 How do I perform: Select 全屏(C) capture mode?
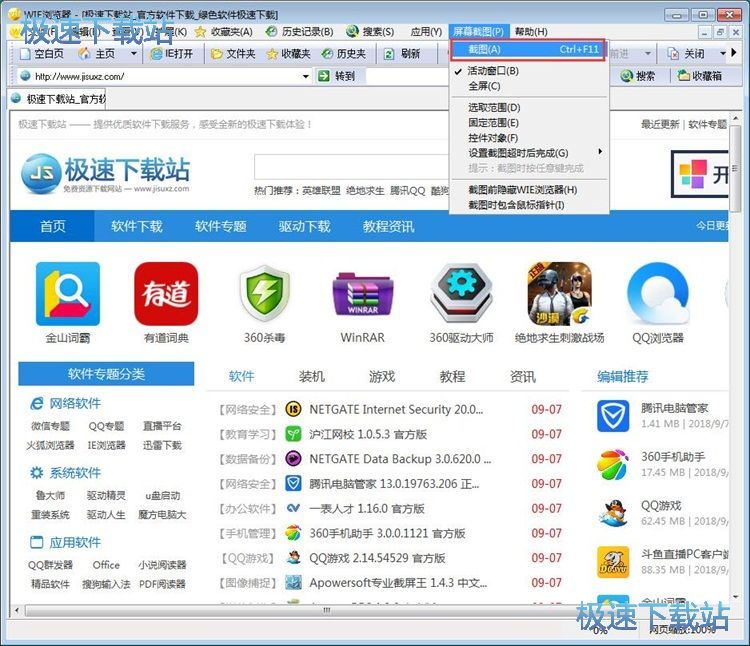coord(484,86)
